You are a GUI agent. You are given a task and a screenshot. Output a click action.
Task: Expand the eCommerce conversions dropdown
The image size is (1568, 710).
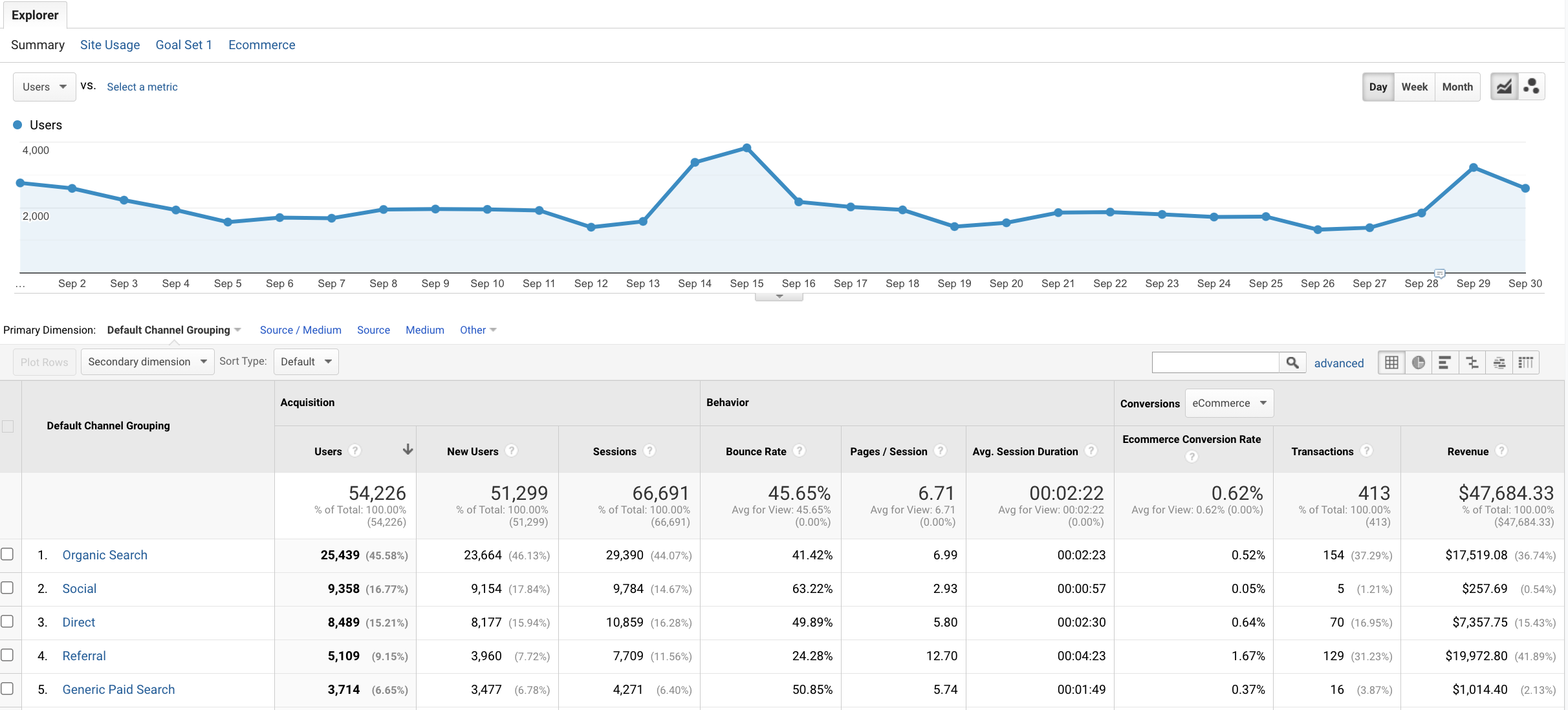(1229, 403)
